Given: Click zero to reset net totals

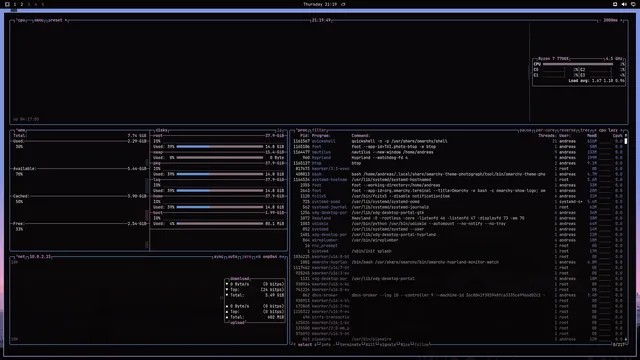Looking at the screenshot, I should coord(247,257).
